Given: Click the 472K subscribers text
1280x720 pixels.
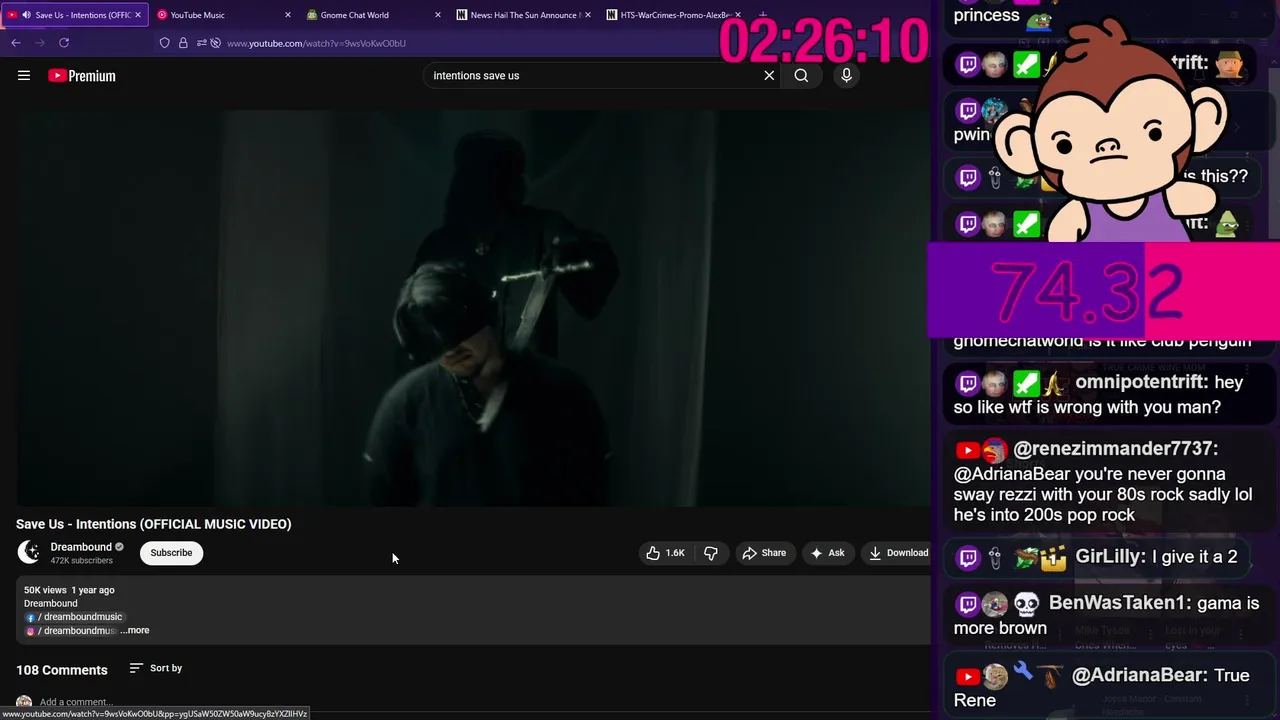Looking at the screenshot, I should [x=82, y=561].
